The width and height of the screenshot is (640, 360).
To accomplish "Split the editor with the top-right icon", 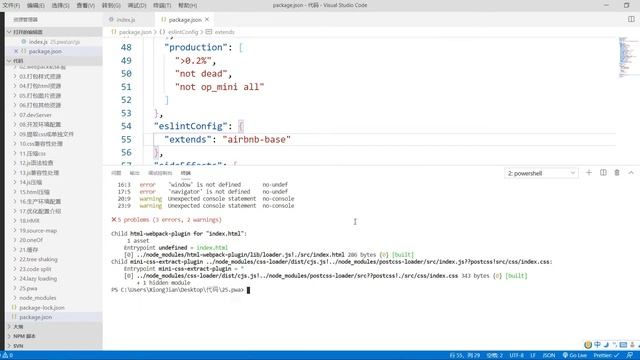I will 631,19.
